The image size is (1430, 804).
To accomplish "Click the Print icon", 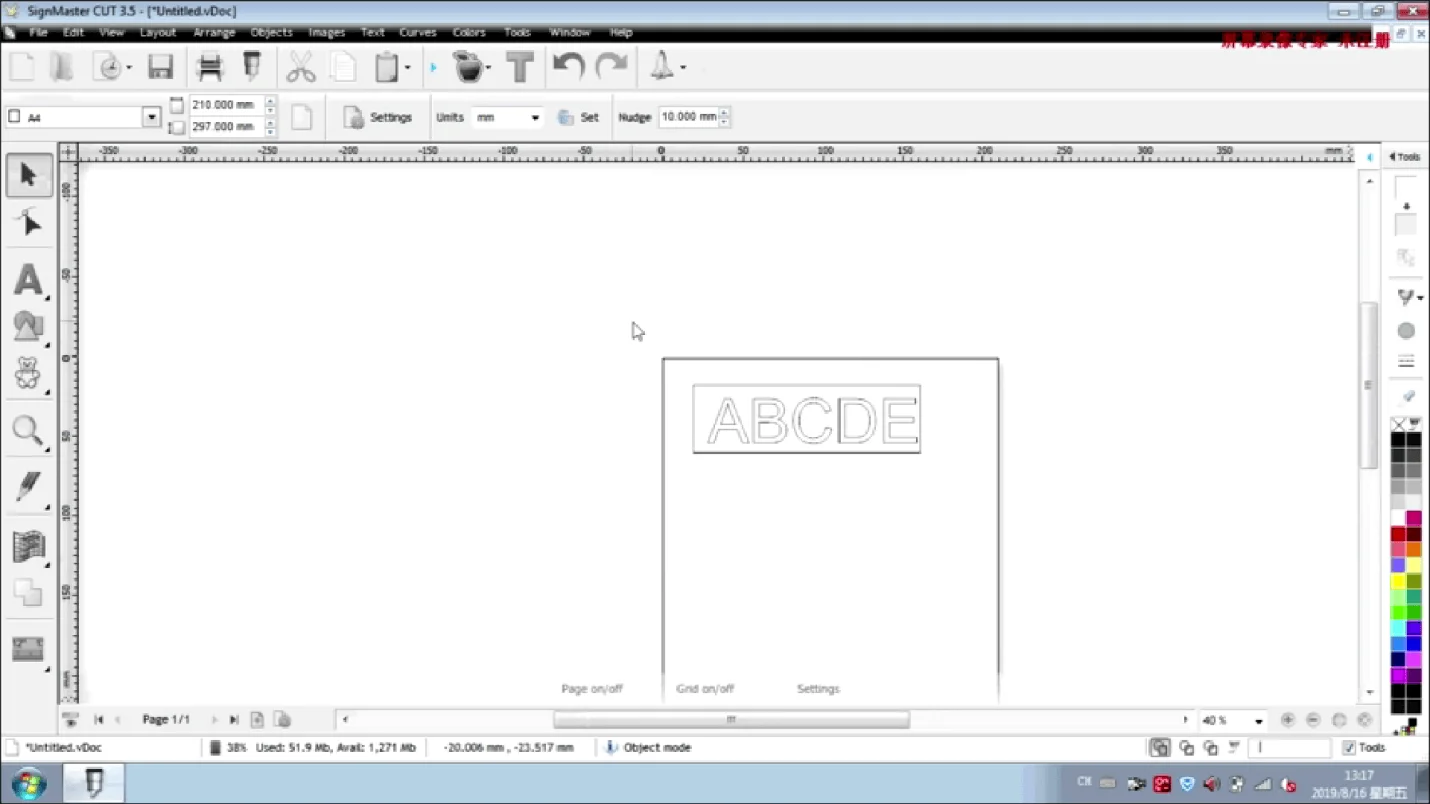I will point(208,66).
